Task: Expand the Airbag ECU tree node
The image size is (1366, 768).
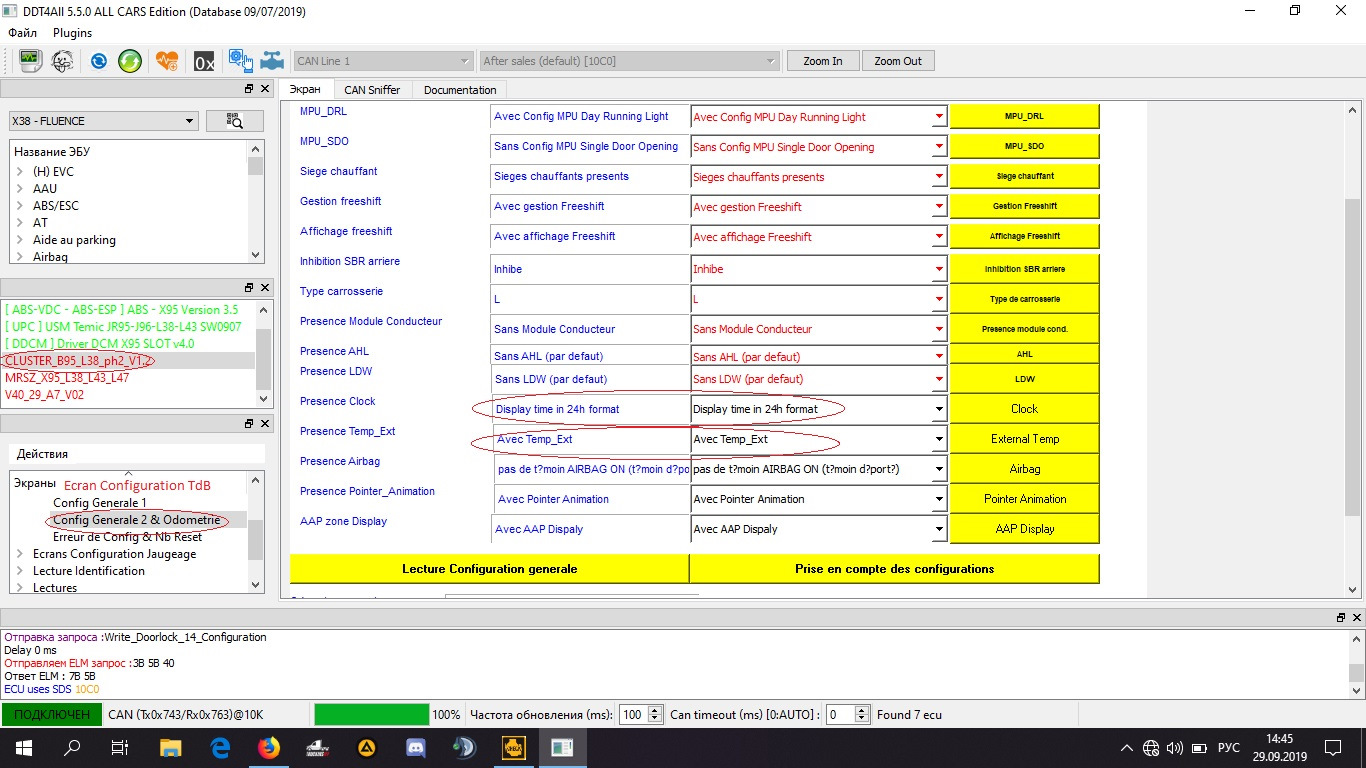Action: tap(20, 257)
